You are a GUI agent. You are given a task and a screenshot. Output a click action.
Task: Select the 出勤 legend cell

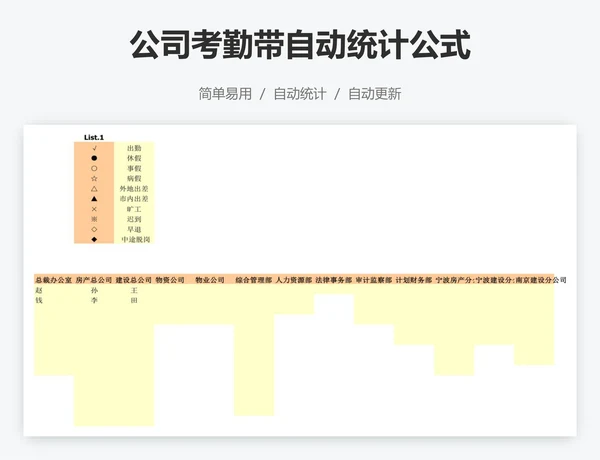pyautogui.click(x=134, y=148)
